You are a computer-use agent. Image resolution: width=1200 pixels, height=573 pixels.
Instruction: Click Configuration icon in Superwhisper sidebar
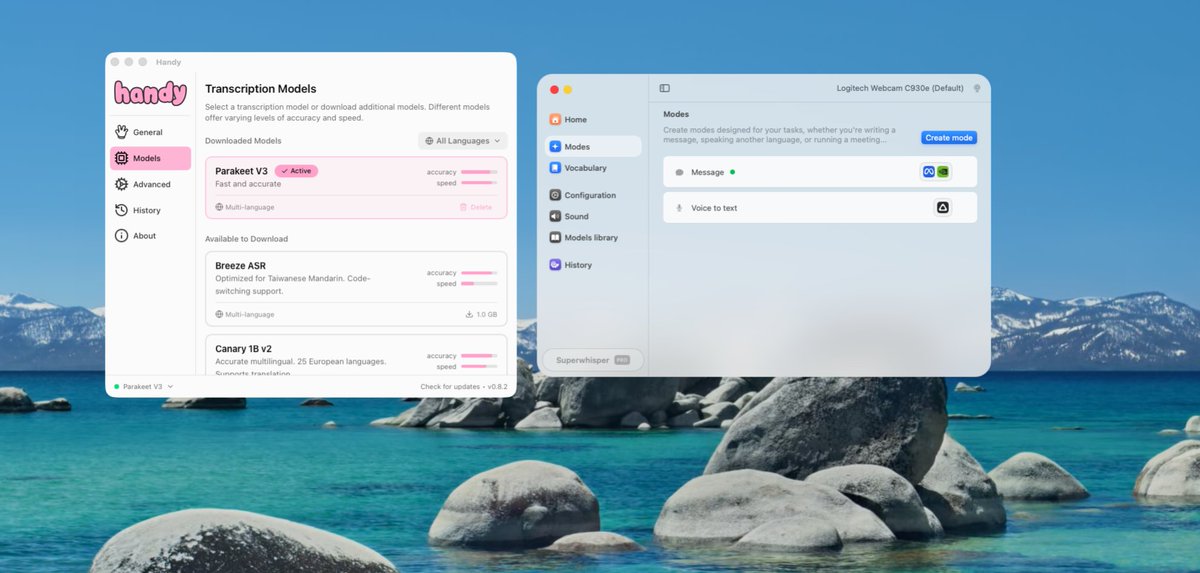tap(555, 195)
